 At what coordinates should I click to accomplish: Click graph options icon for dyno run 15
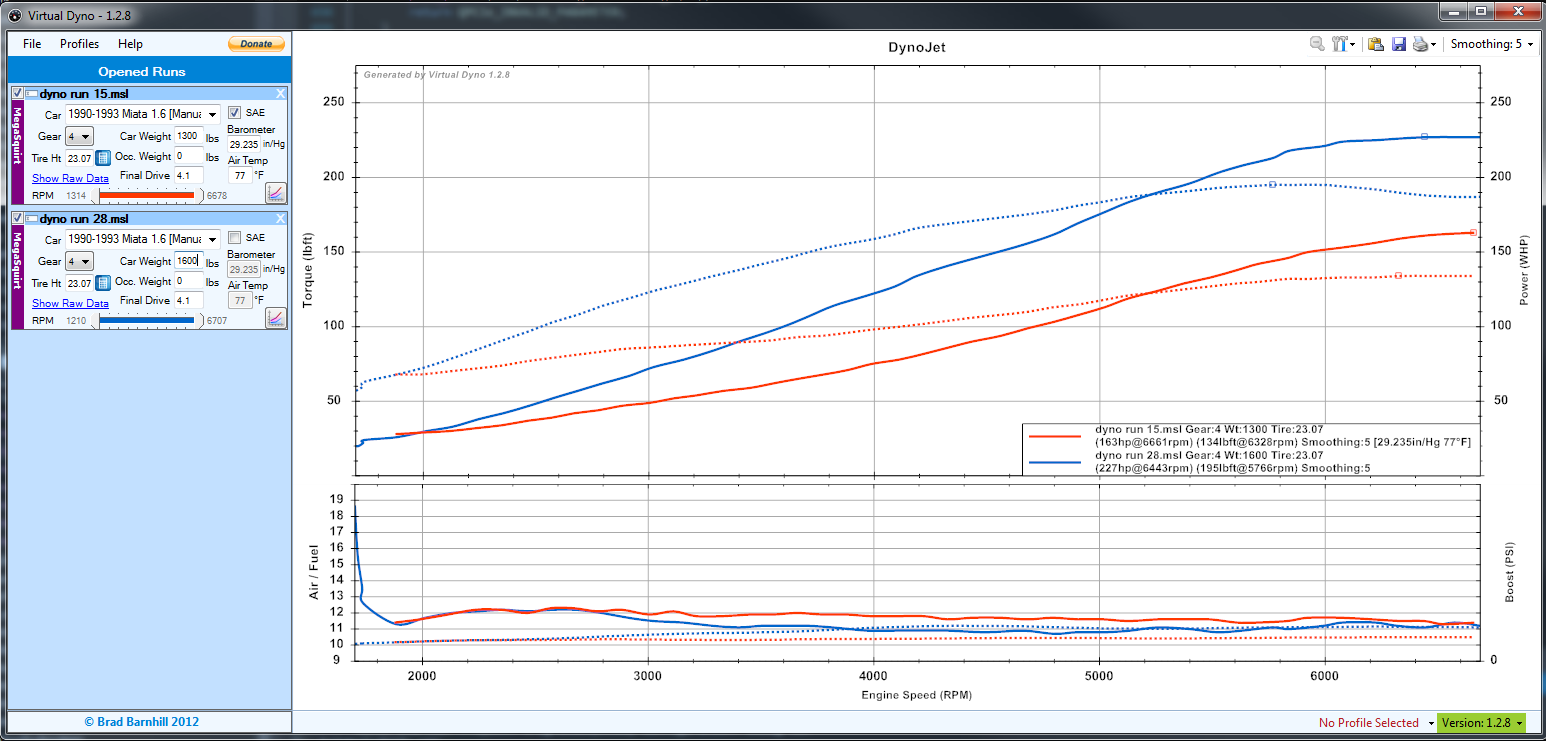coord(275,192)
